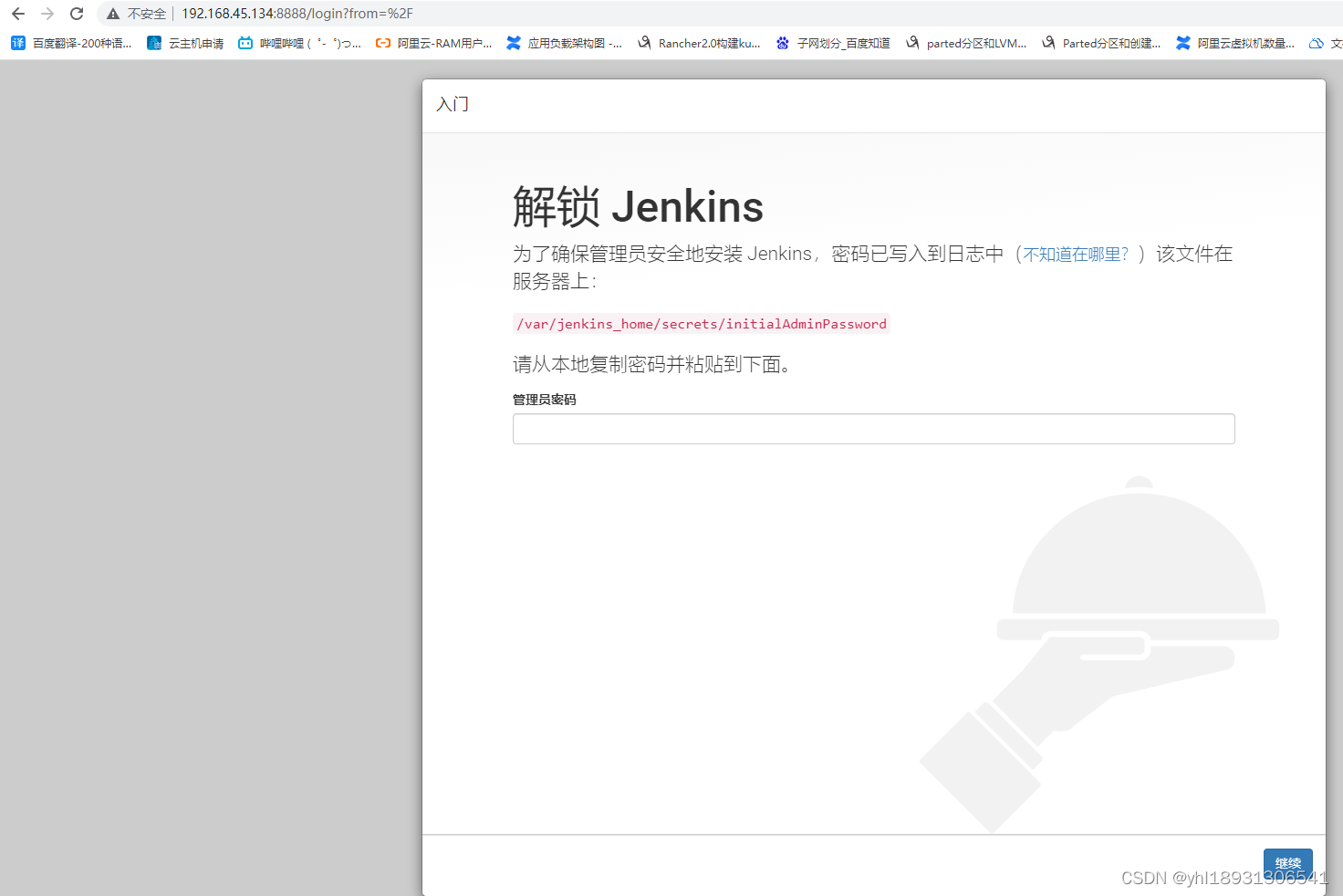Click the initialAdminPassword file path text
Viewport: 1343px width, 896px height.
tap(702, 324)
